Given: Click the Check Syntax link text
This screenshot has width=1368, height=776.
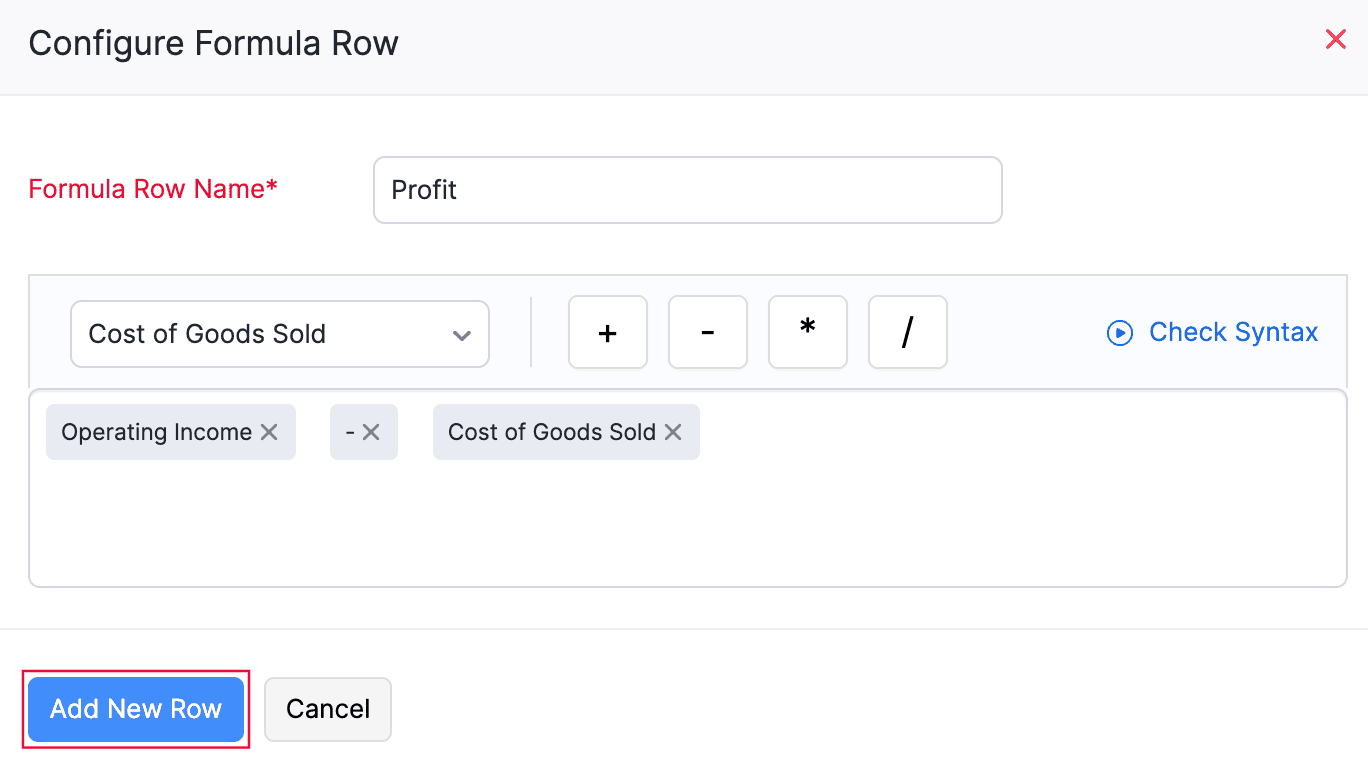Looking at the screenshot, I should point(1233,332).
